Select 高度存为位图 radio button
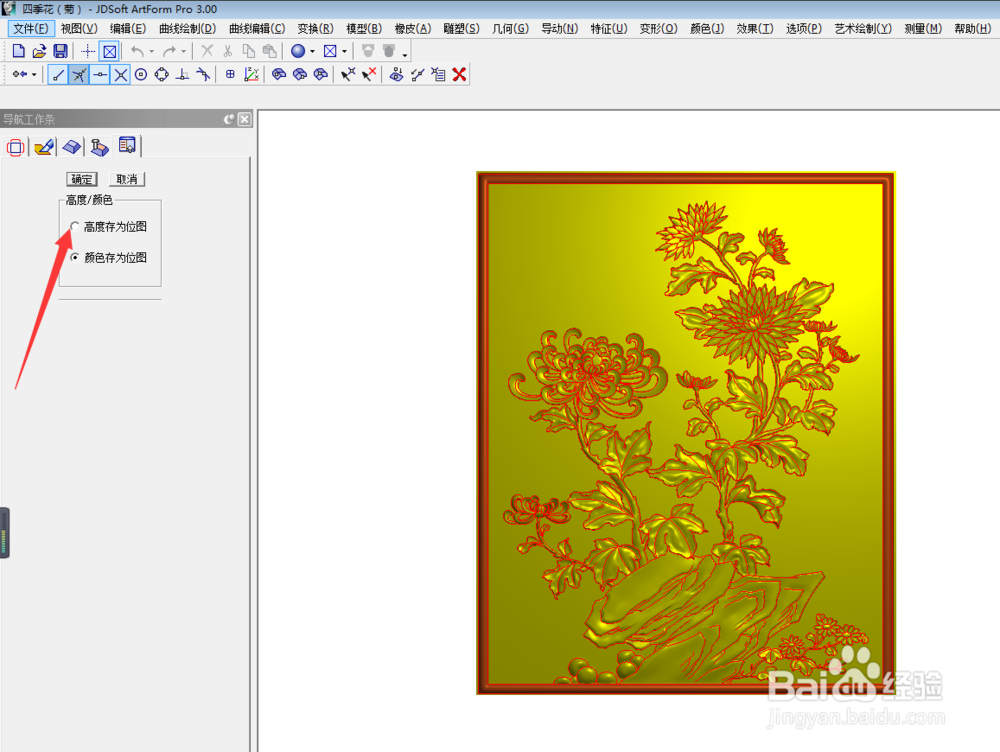 click(75, 226)
